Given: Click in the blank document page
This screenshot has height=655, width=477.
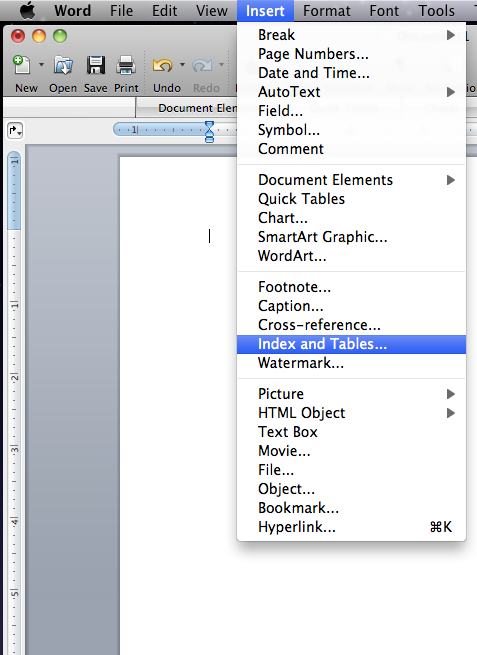Looking at the screenshot, I should click(x=178, y=405).
